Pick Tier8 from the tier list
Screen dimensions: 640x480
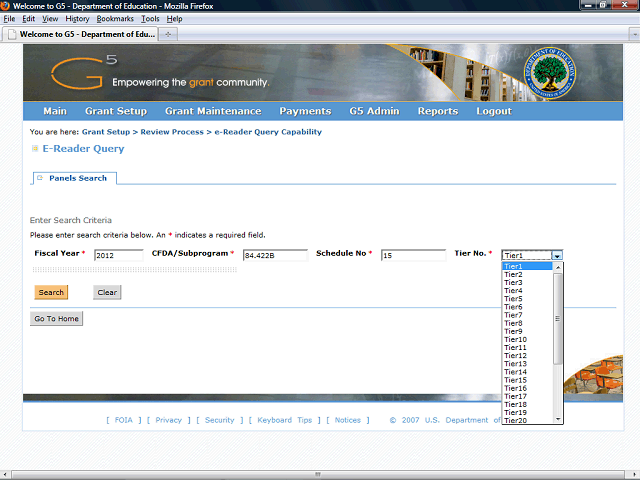[527, 323]
